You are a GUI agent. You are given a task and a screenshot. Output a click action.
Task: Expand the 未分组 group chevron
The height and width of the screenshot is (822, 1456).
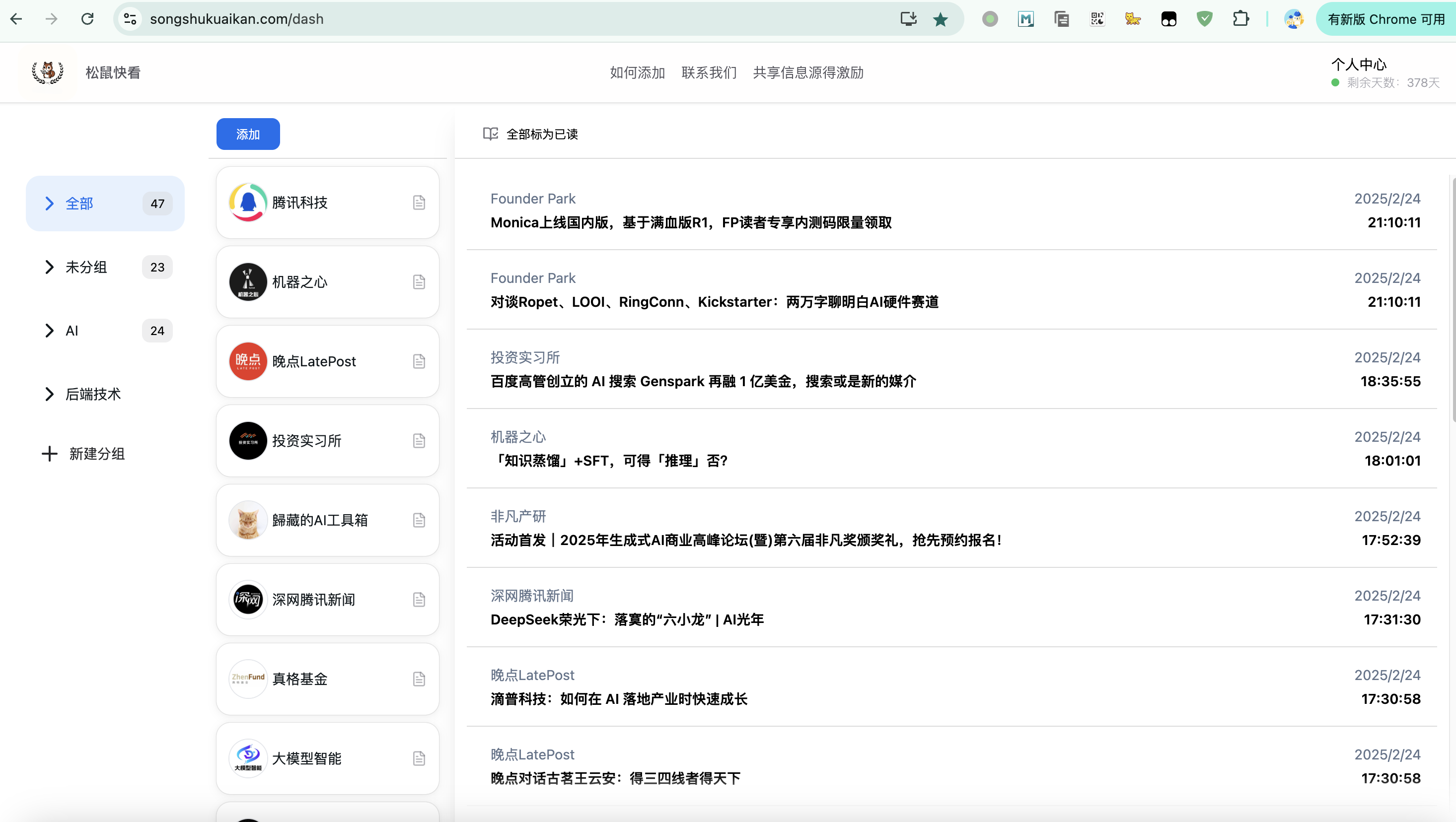[50, 267]
